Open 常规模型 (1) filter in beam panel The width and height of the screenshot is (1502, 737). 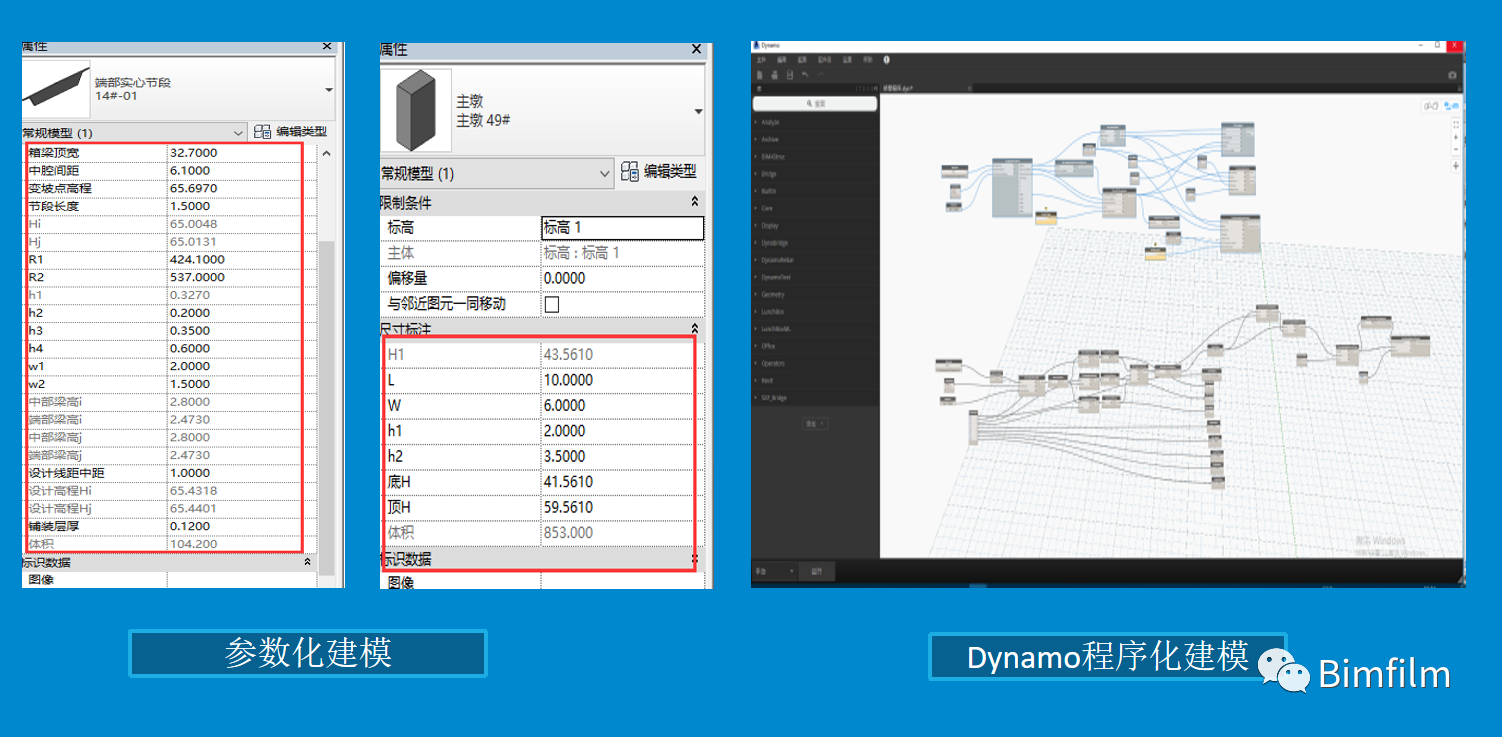click(x=134, y=132)
